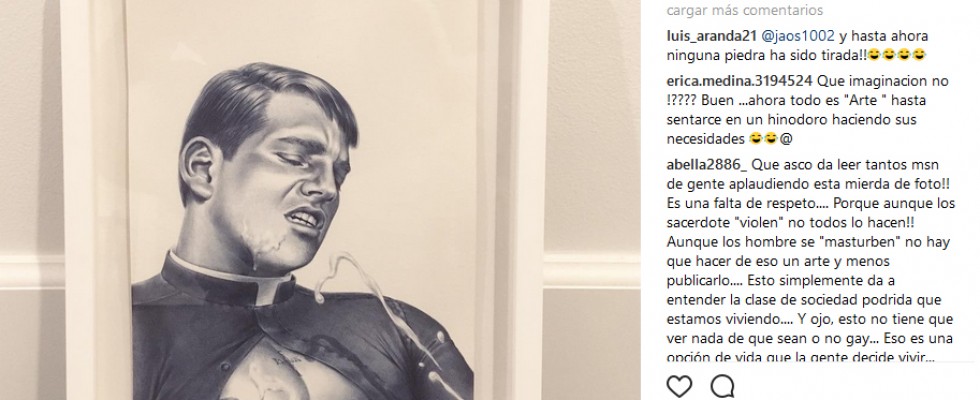
Task: Select luis_aranda21's comment text
Action: click(797, 46)
